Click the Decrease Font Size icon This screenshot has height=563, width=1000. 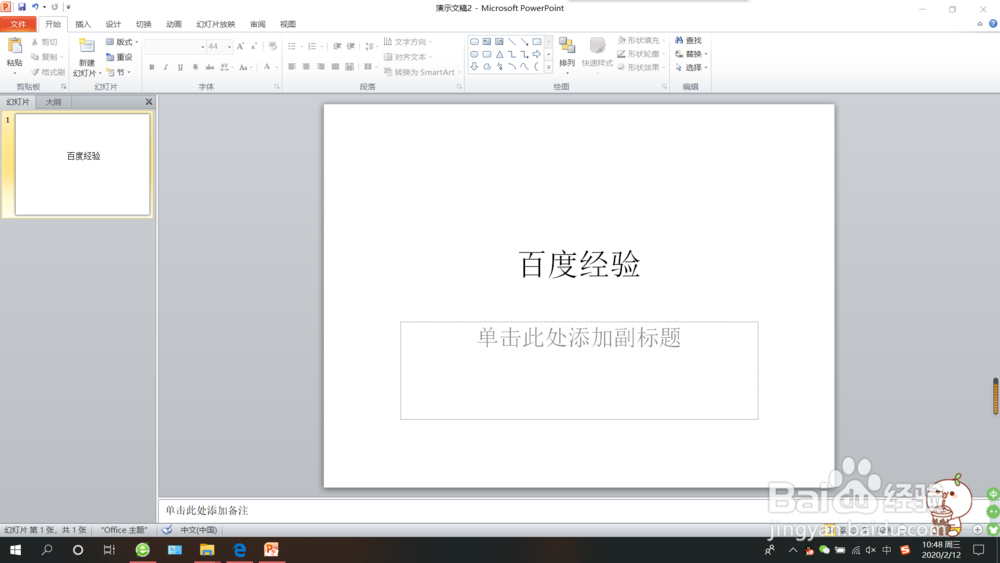pos(254,47)
